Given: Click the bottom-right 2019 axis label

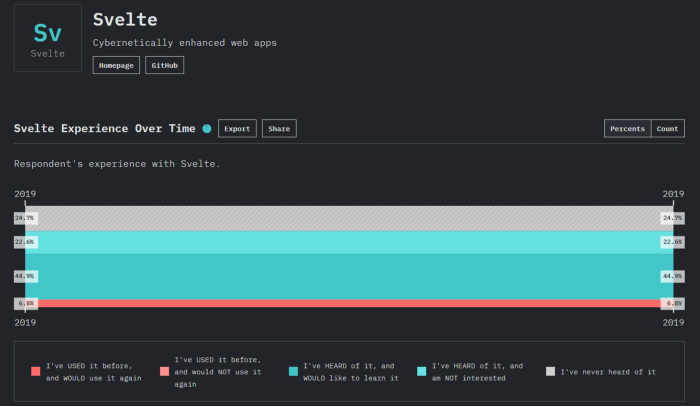Looking at the screenshot, I should click(673, 322).
